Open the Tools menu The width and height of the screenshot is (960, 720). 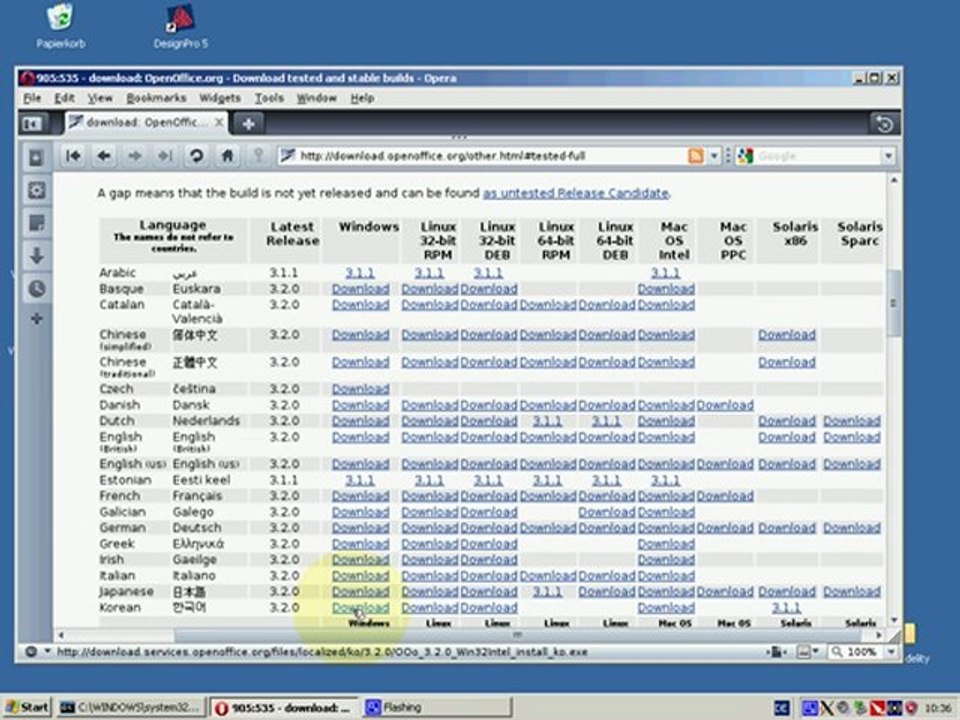point(269,98)
